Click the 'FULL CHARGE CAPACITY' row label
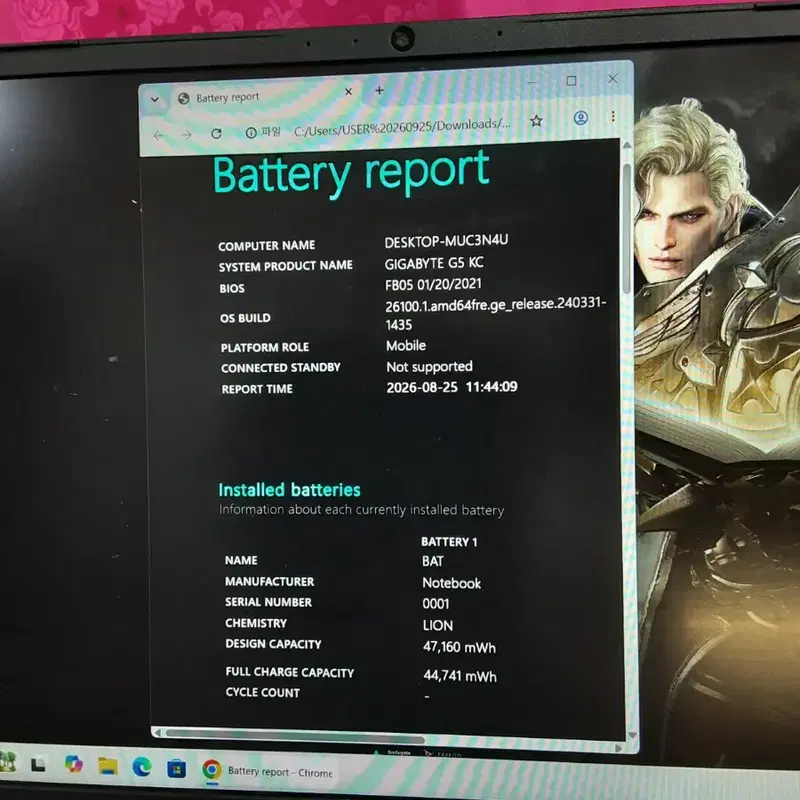 click(289, 672)
